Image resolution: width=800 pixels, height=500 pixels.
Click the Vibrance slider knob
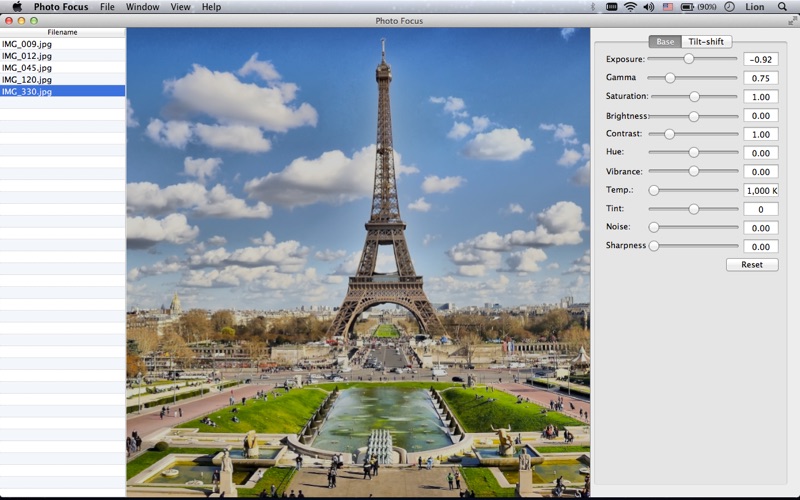693,171
